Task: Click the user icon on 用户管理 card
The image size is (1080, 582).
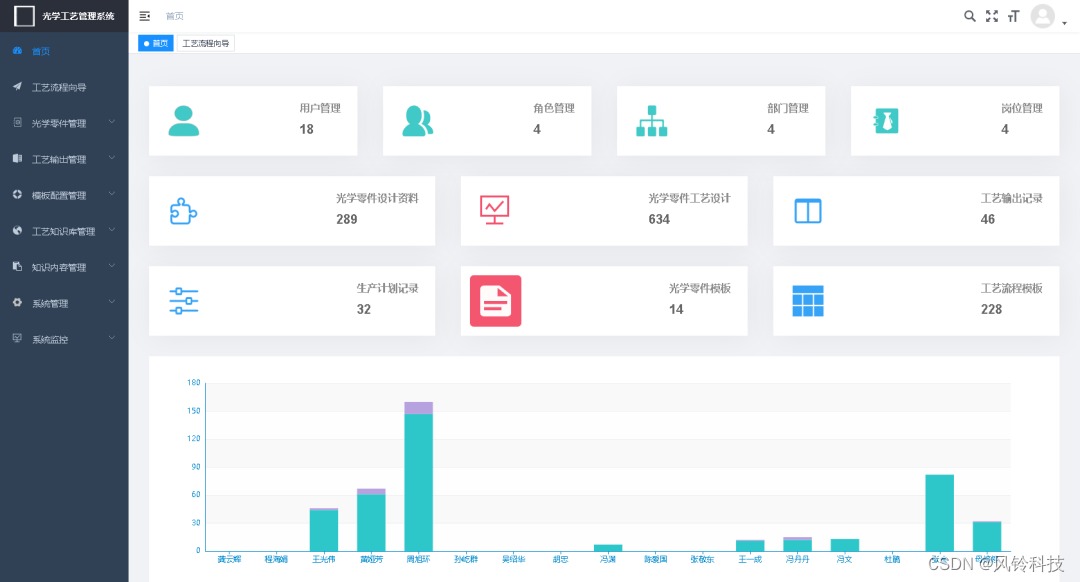Action: click(184, 121)
